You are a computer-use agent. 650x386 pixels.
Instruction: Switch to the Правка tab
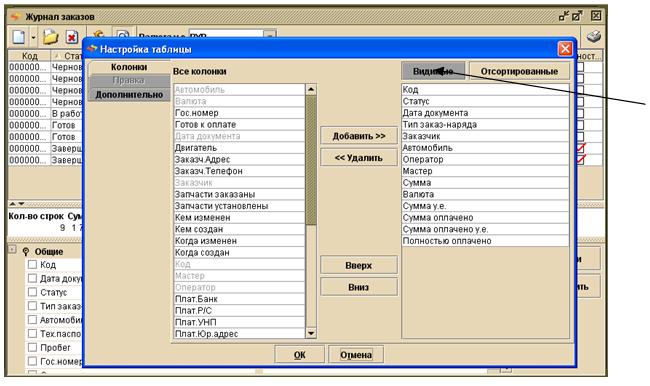pos(129,80)
